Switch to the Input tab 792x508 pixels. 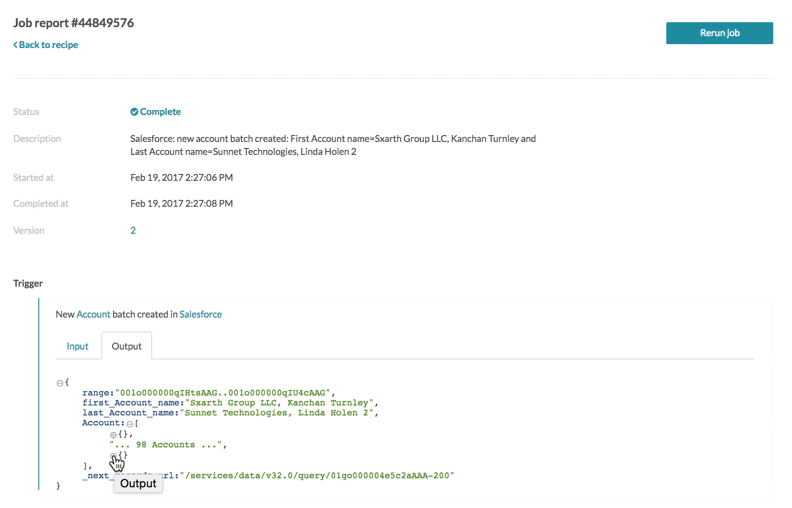click(77, 346)
